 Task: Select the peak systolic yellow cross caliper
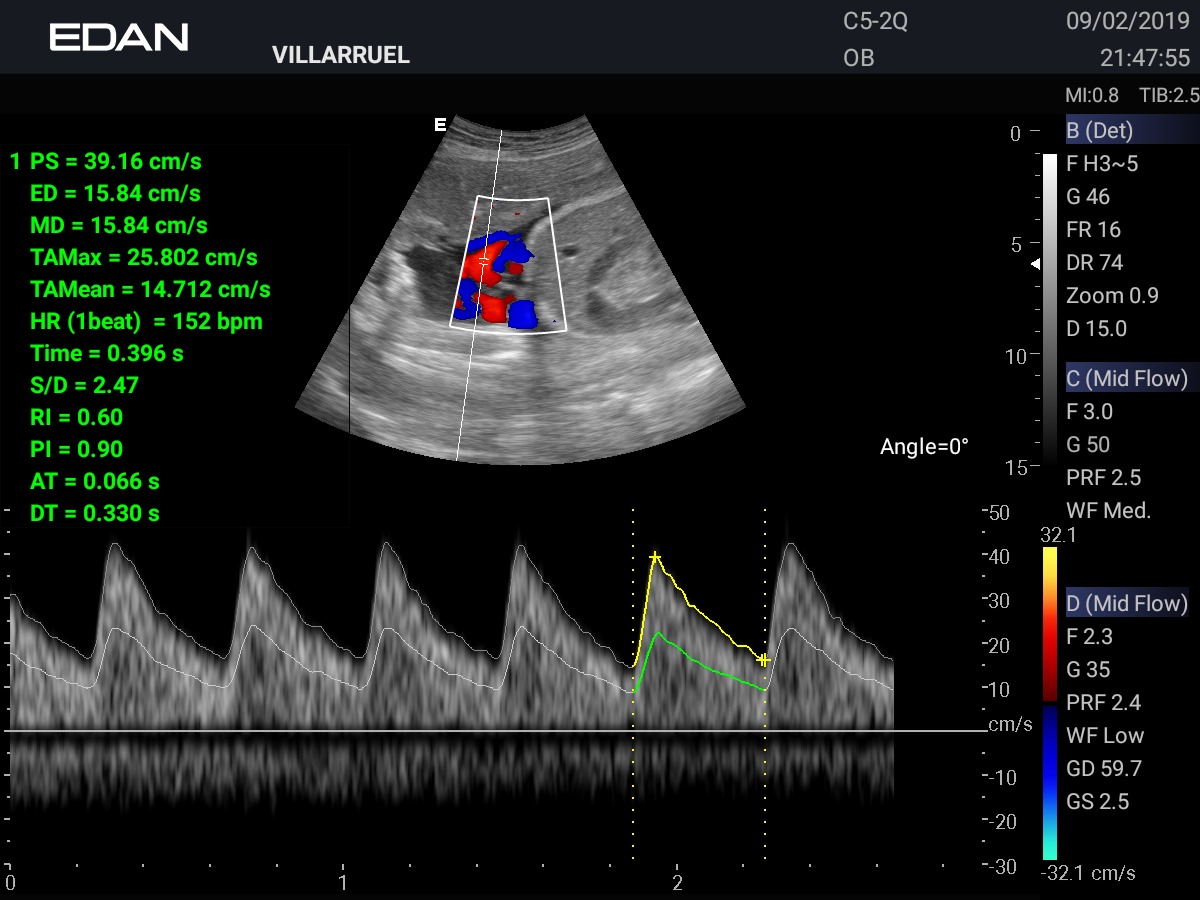655,557
